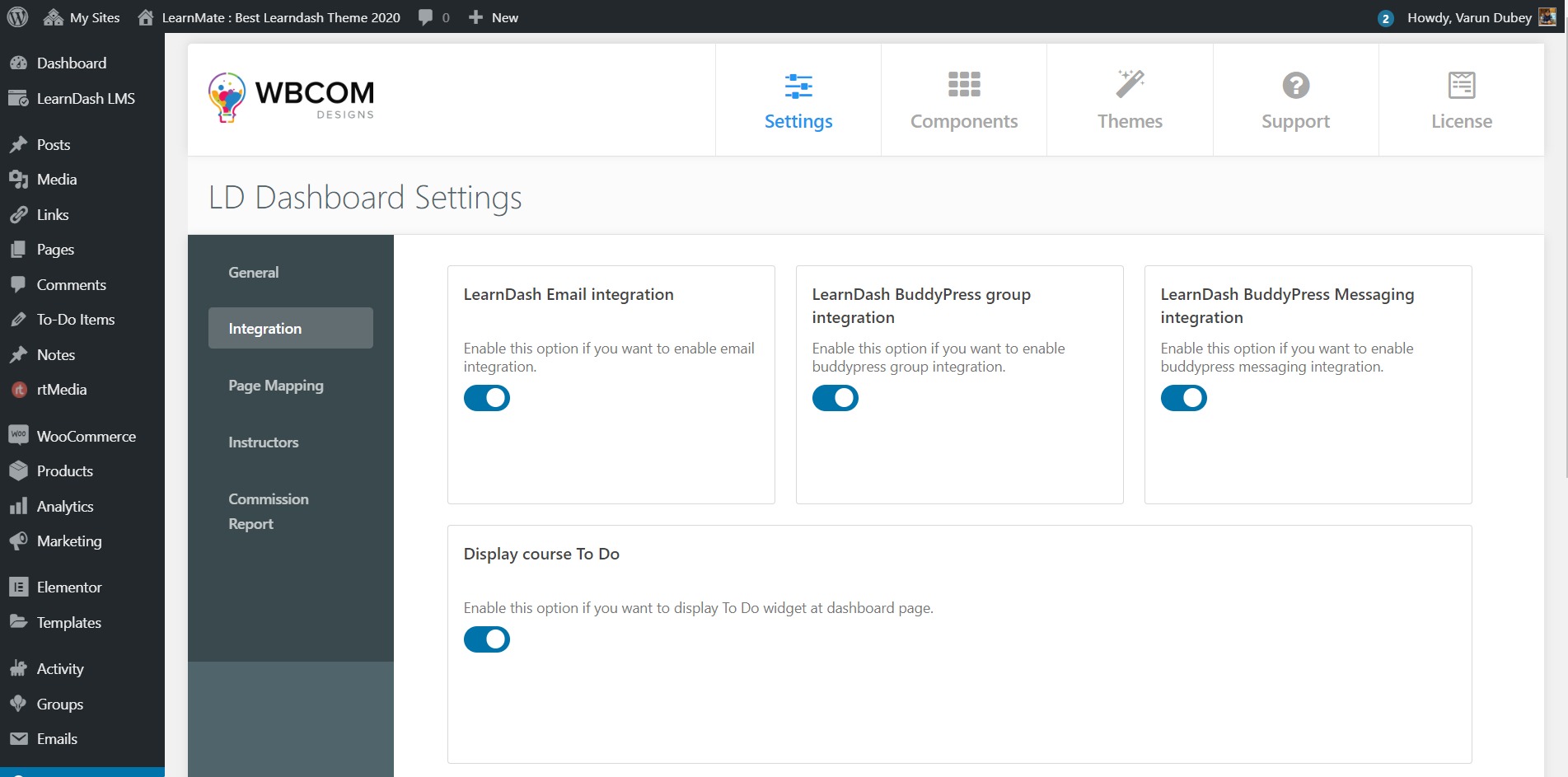
Task: Click the WooCommerce woo icon
Action: pyautogui.click(x=18, y=435)
